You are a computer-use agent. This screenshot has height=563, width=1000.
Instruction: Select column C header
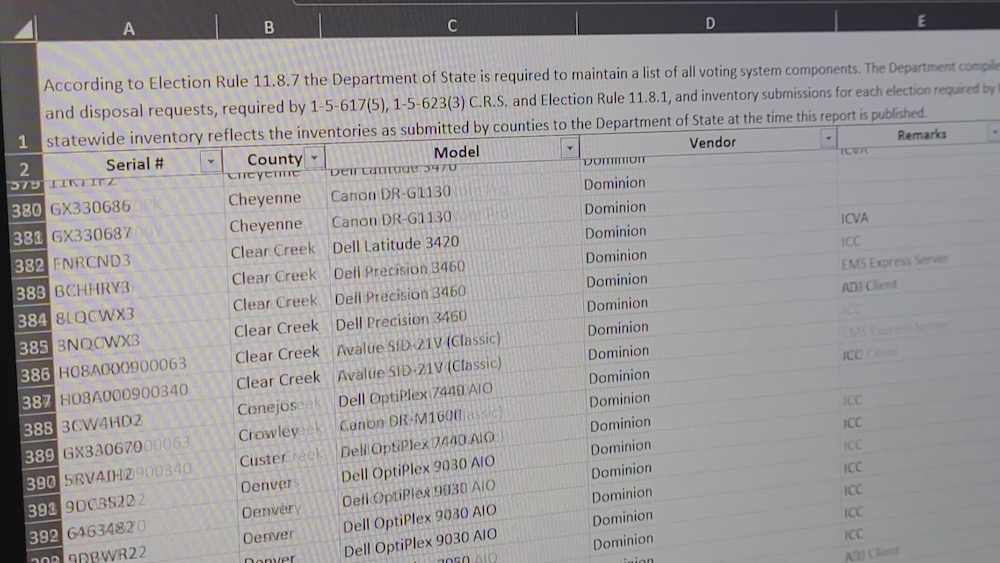(x=452, y=25)
